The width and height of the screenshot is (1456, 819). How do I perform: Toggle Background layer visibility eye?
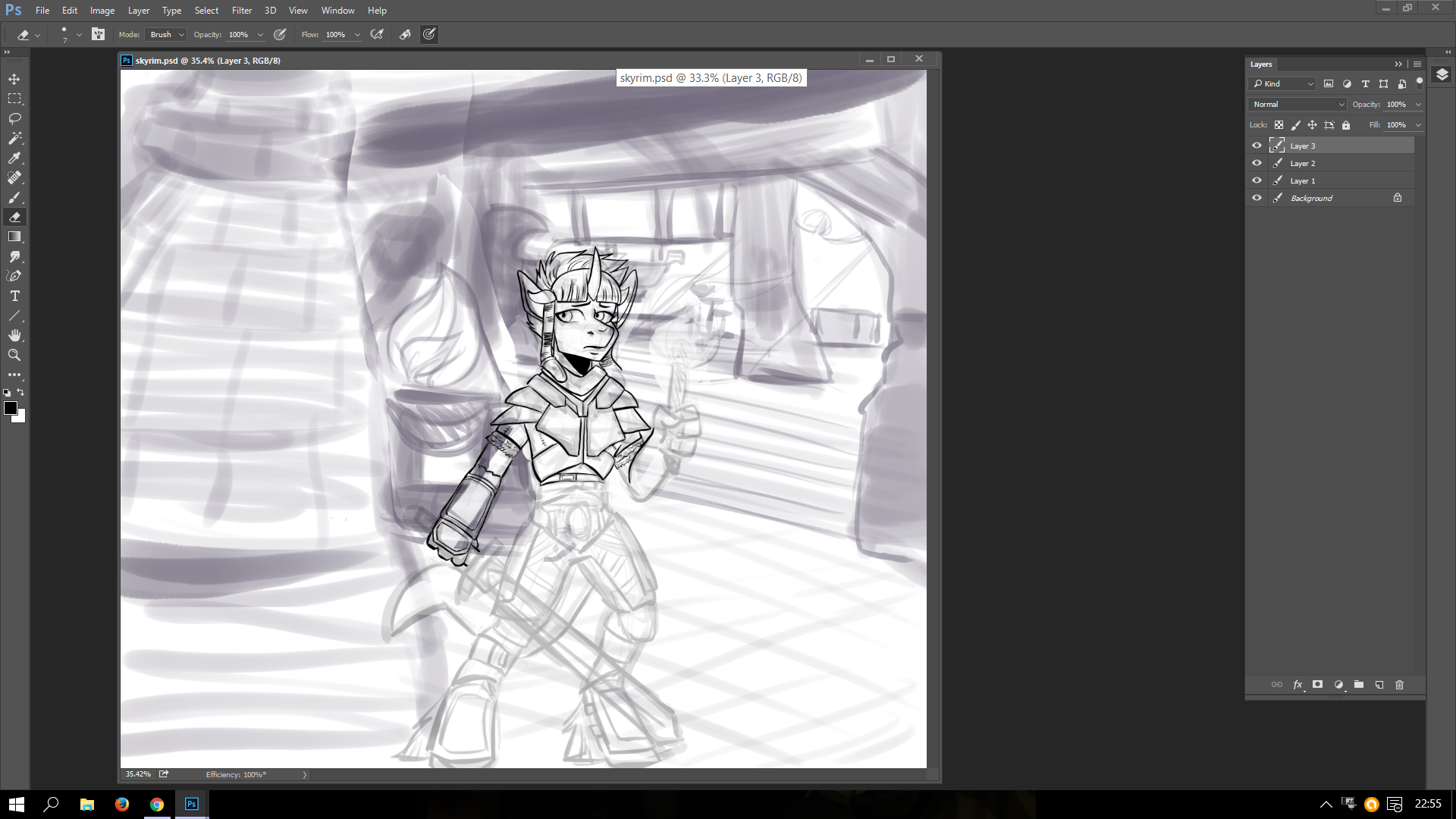(1257, 198)
